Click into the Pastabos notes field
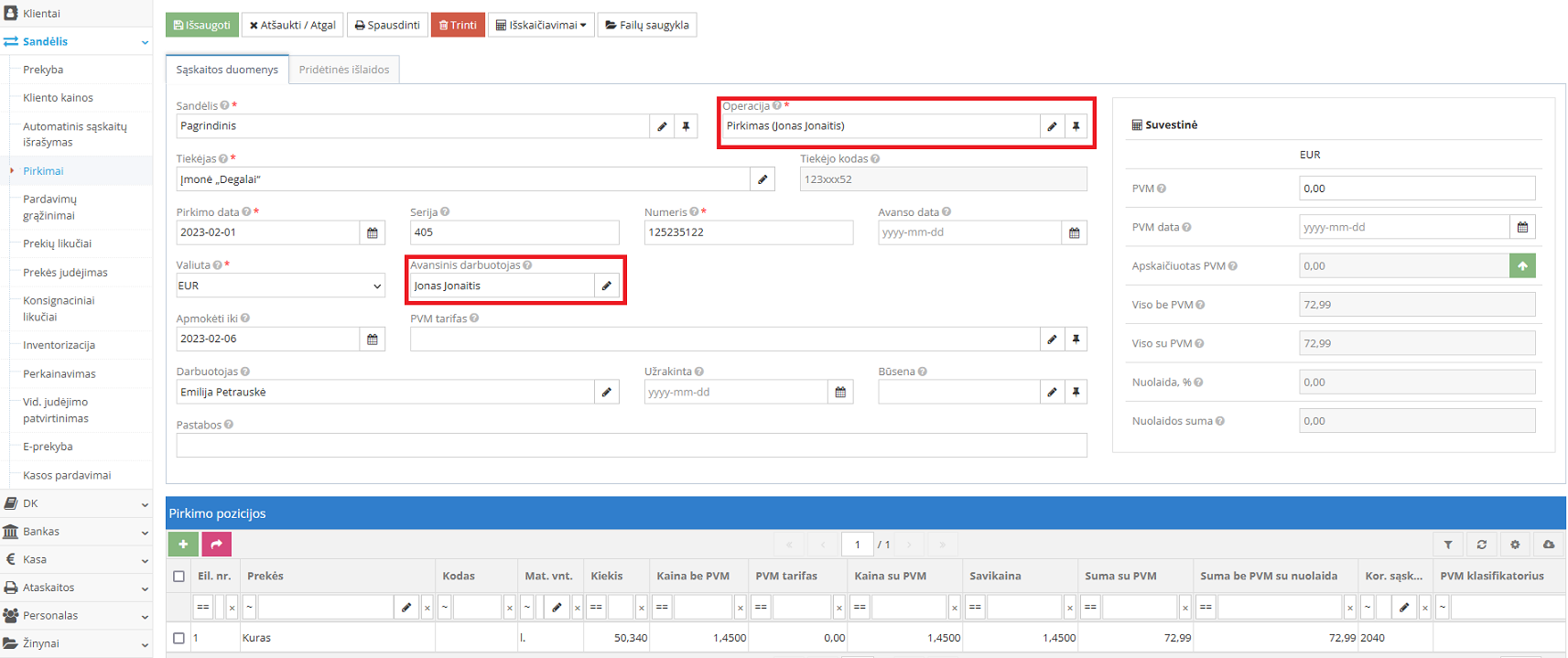 tap(631, 446)
